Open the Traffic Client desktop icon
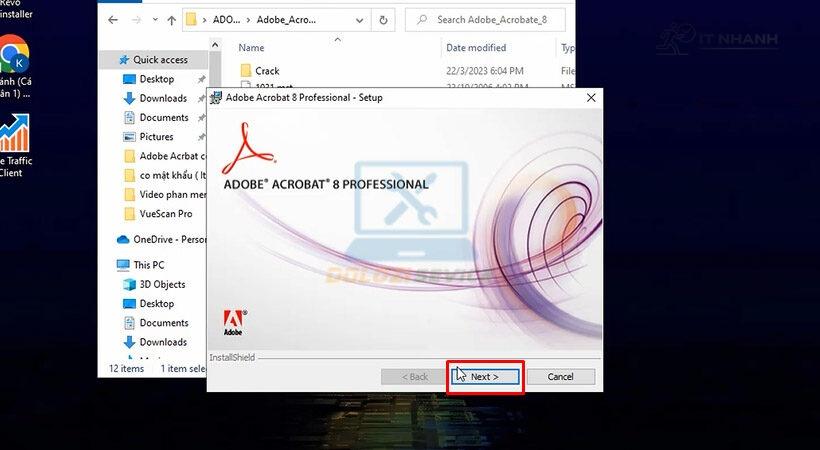This screenshot has width=820, height=450. click(15, 147)
